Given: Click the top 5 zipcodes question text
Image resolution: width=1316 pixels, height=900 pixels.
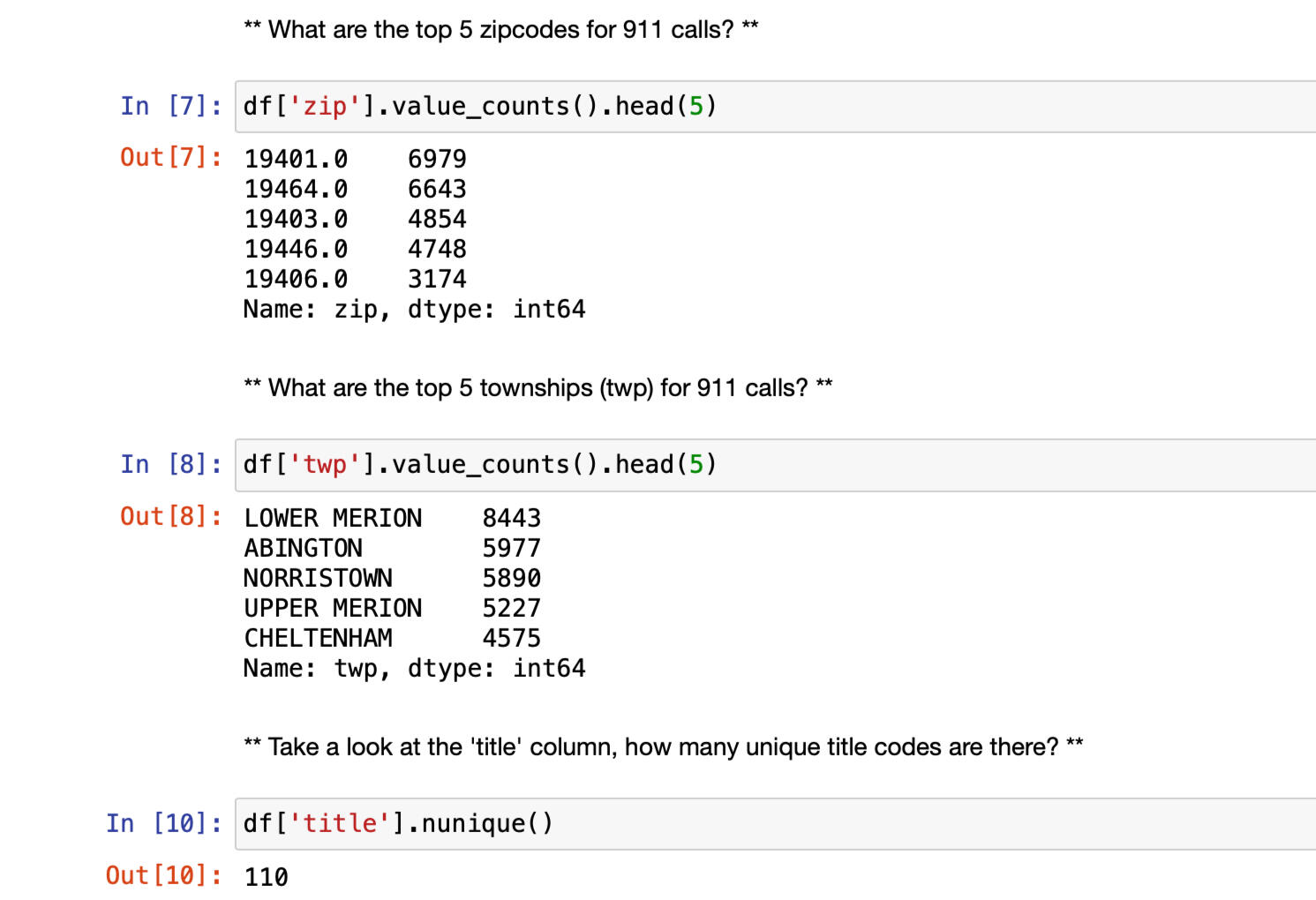Looking at the screenshot, I should (500, 30).
